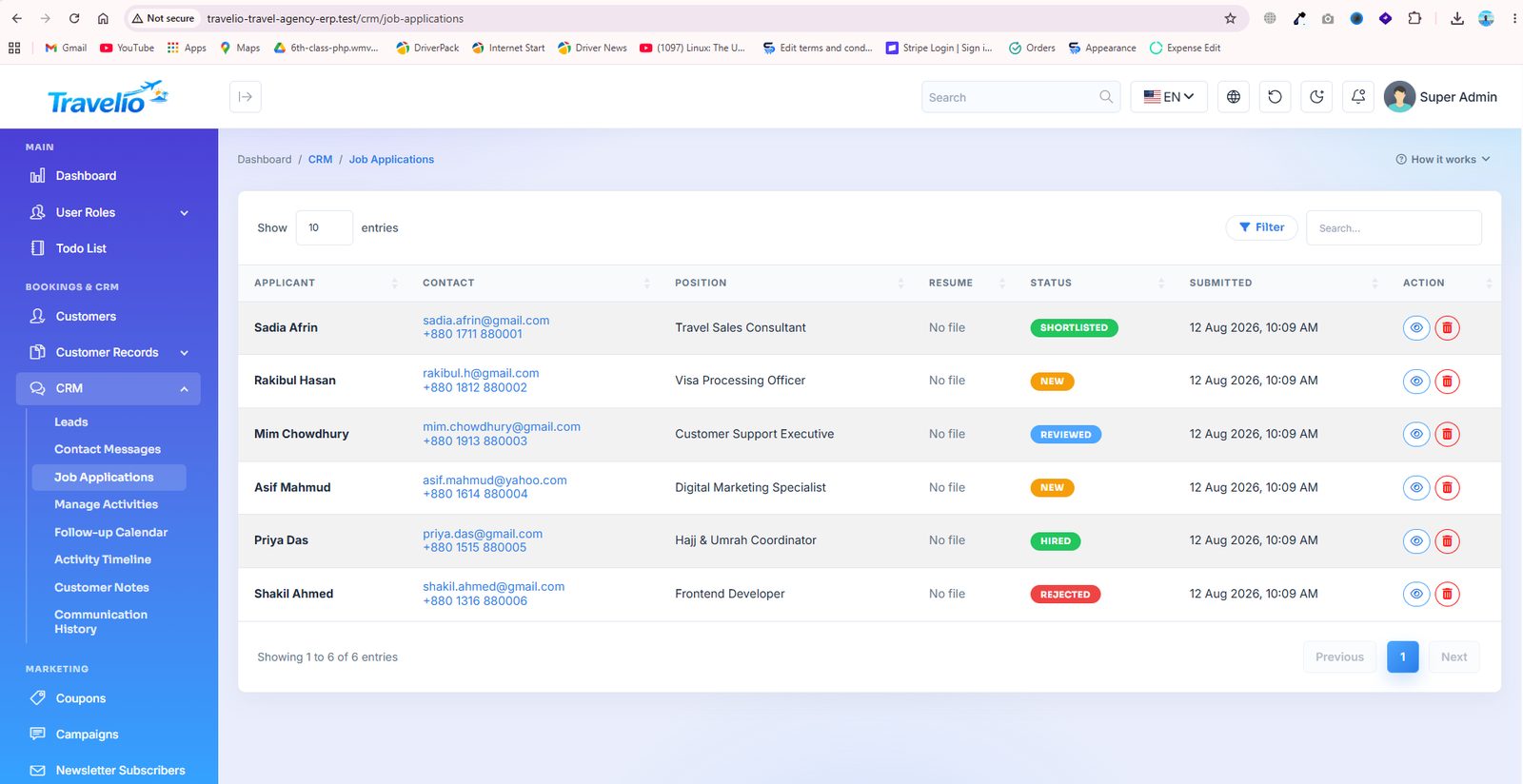Click the Dashboard breadcrumb link

[265, 159]
